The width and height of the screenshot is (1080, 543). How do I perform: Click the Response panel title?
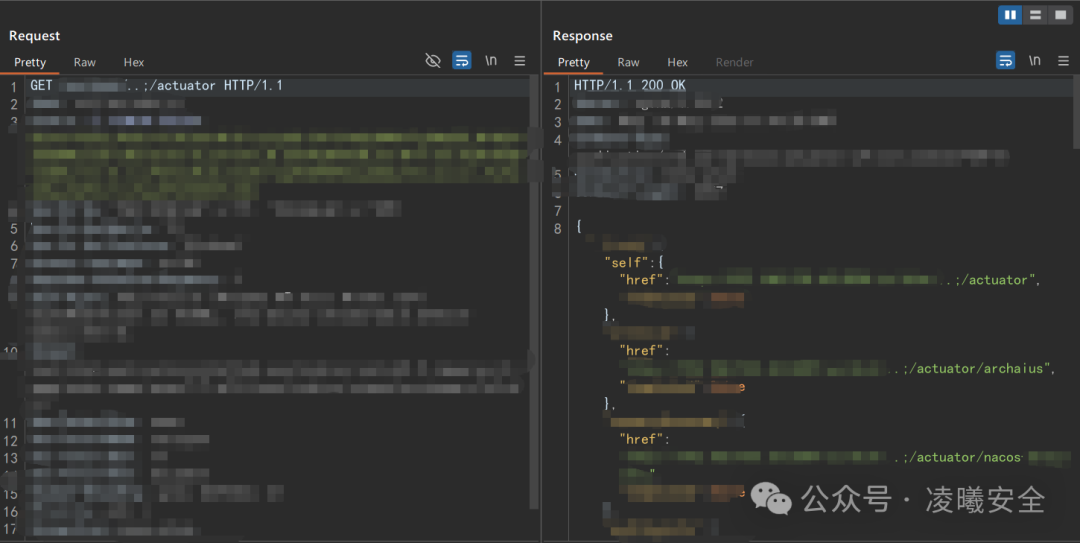click(583, 36)
